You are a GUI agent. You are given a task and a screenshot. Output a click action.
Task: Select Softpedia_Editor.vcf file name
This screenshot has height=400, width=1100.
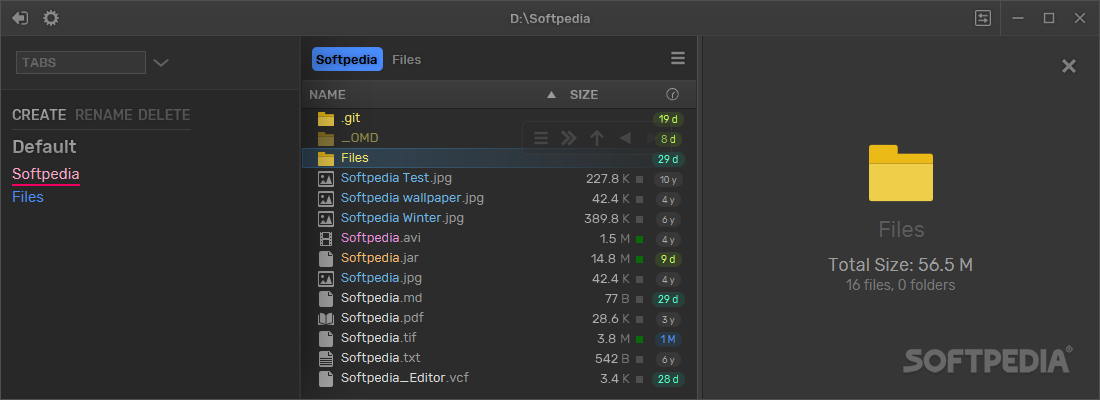[405, 378]
